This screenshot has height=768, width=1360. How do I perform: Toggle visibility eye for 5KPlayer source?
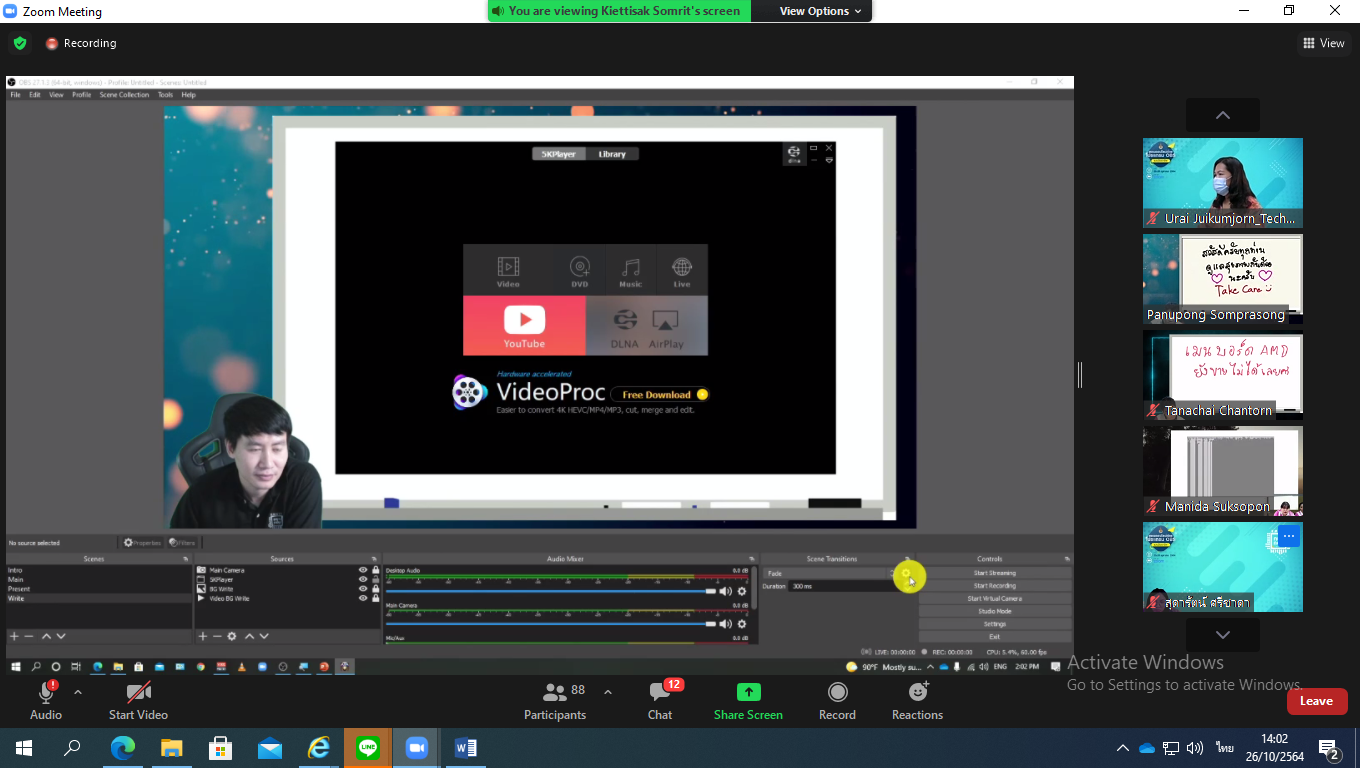(363, 580)
